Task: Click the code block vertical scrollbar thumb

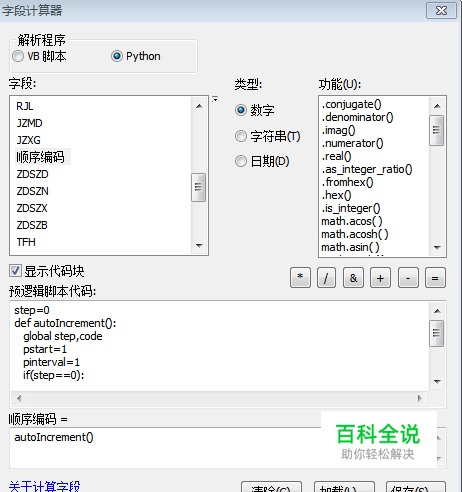Action: click(x=437, y=334)
